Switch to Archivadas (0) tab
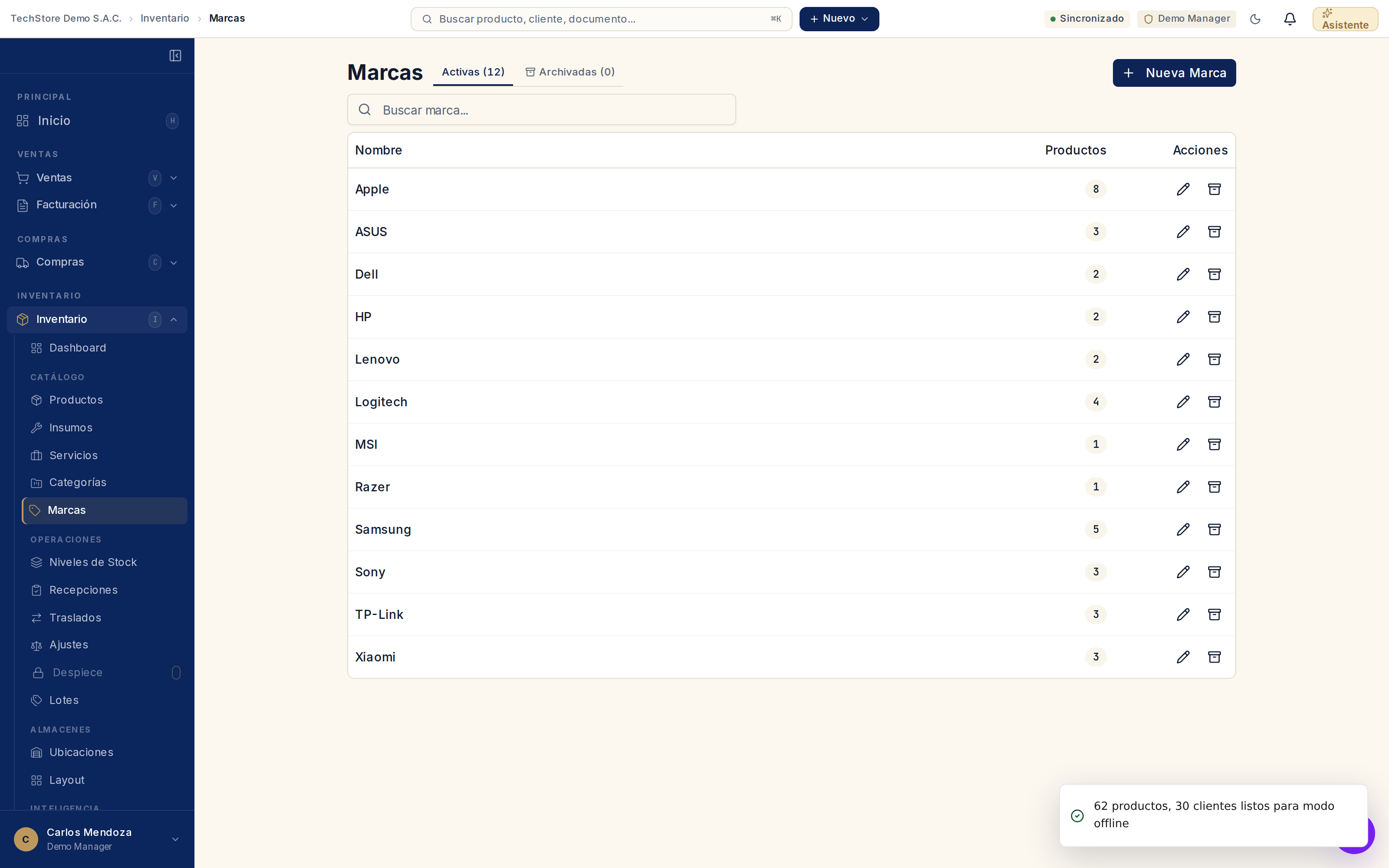 (570, 72)
